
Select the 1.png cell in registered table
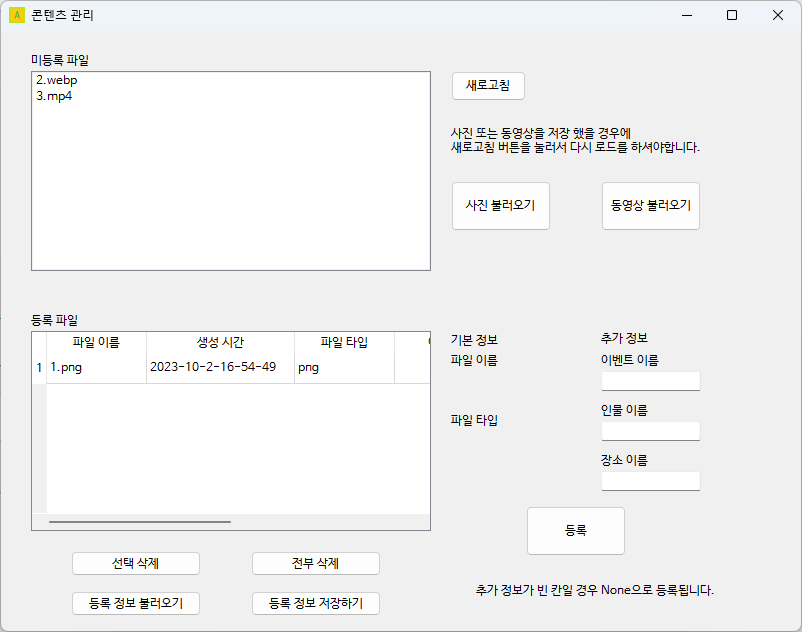[x=97, y=367]
